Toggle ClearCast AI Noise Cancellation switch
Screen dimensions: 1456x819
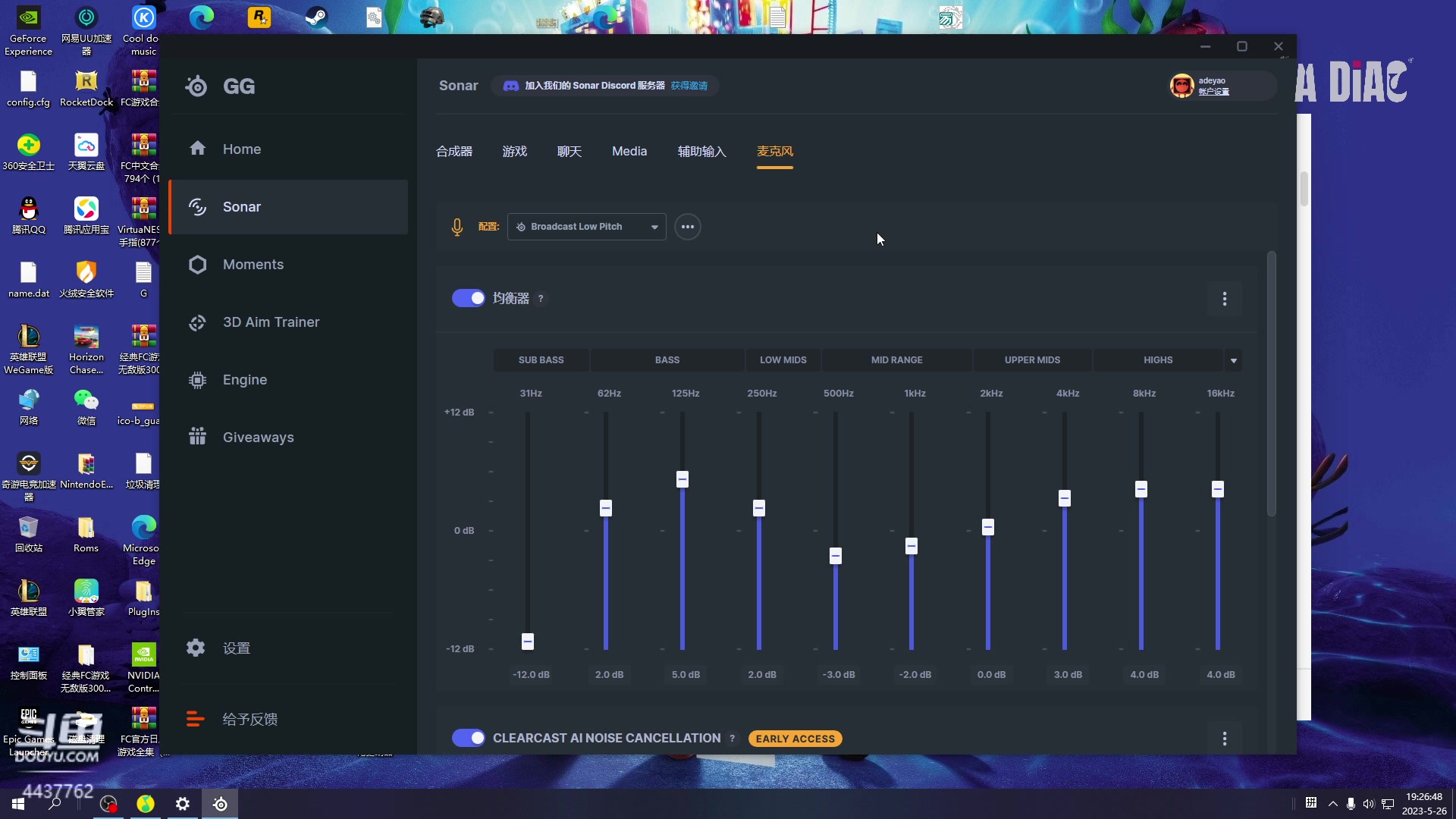469,738
